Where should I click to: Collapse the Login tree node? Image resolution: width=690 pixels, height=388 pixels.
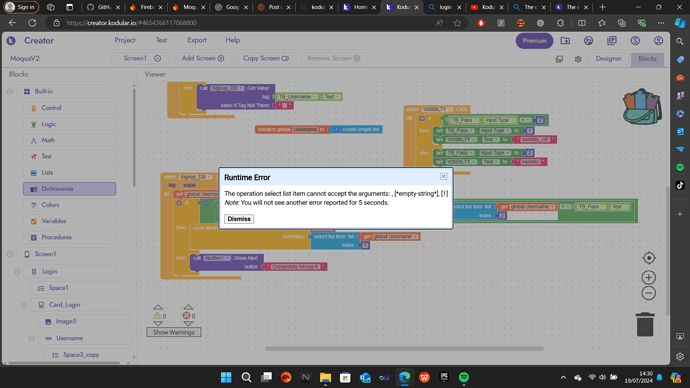17,271
